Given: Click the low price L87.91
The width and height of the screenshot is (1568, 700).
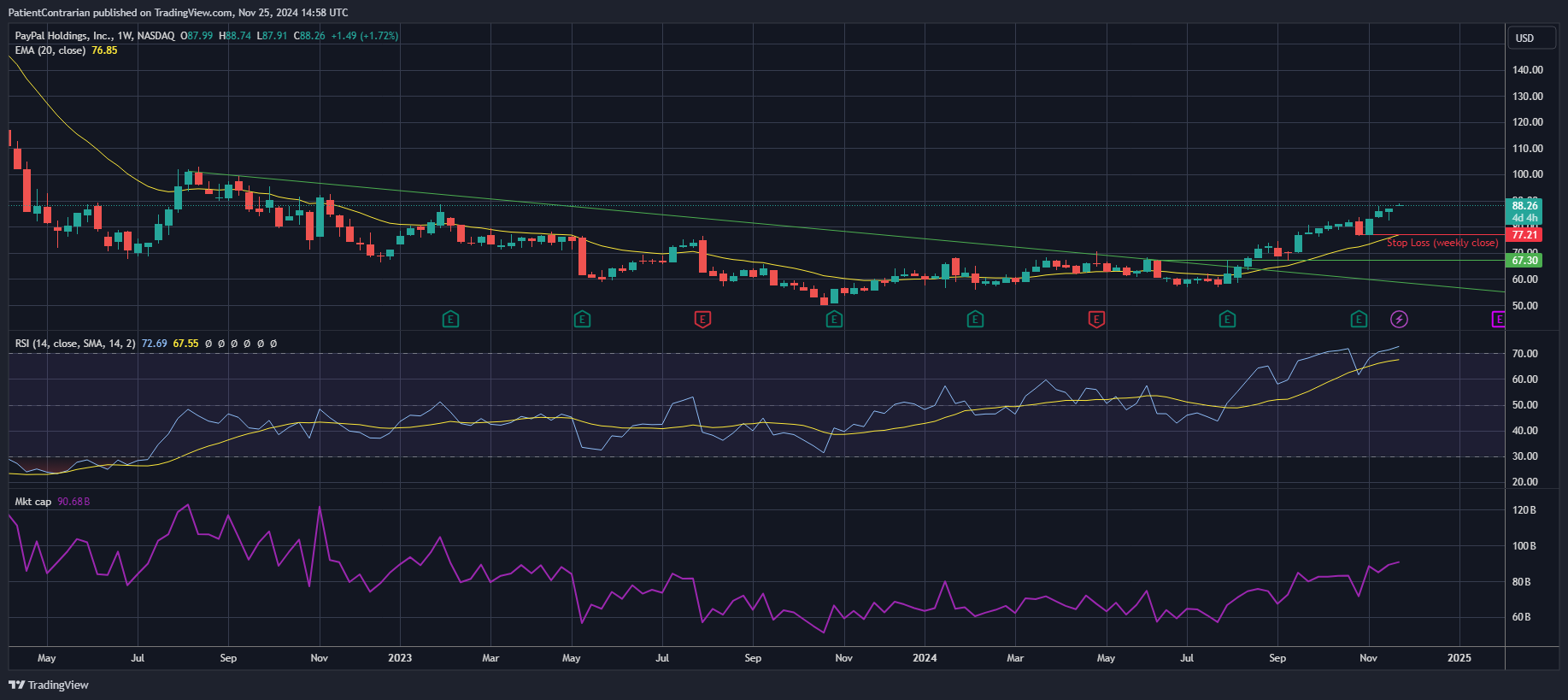Looking at the screenshot, I should point(273,36).
